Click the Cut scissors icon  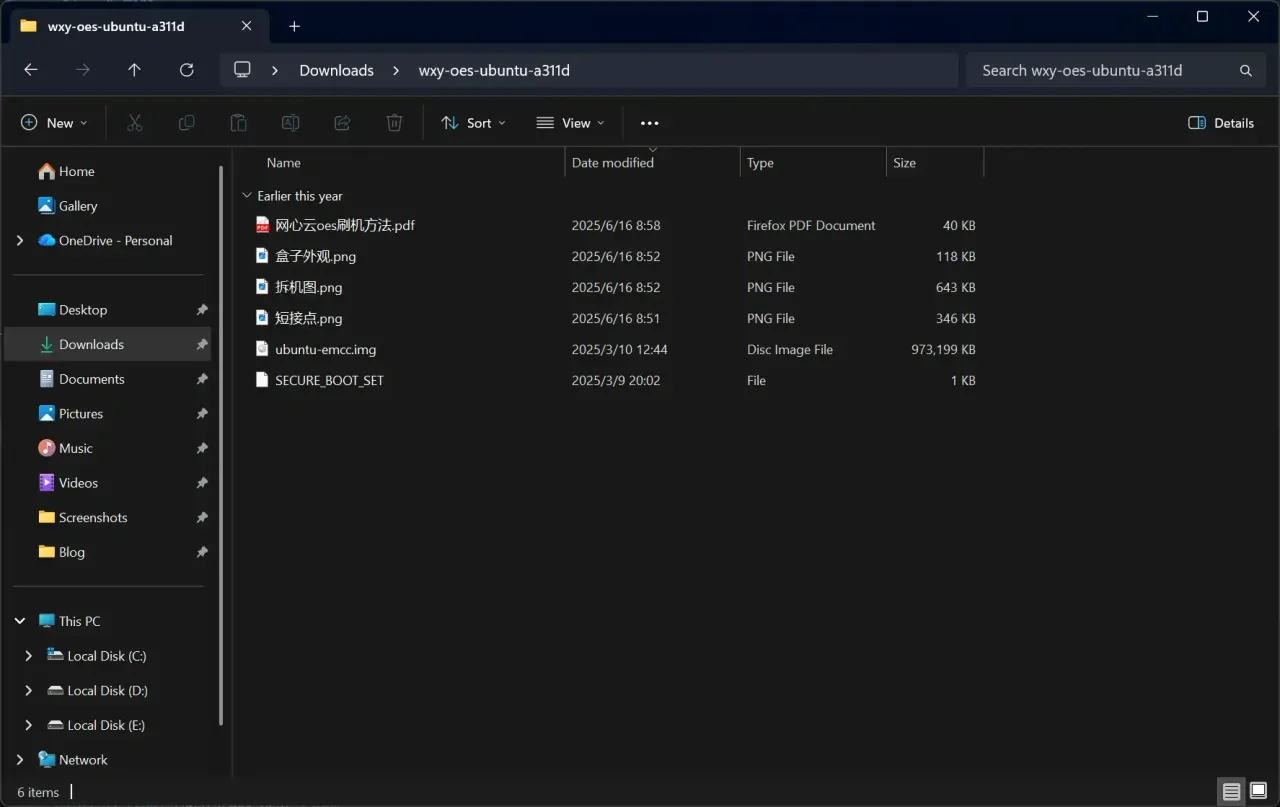click(135, 123)
